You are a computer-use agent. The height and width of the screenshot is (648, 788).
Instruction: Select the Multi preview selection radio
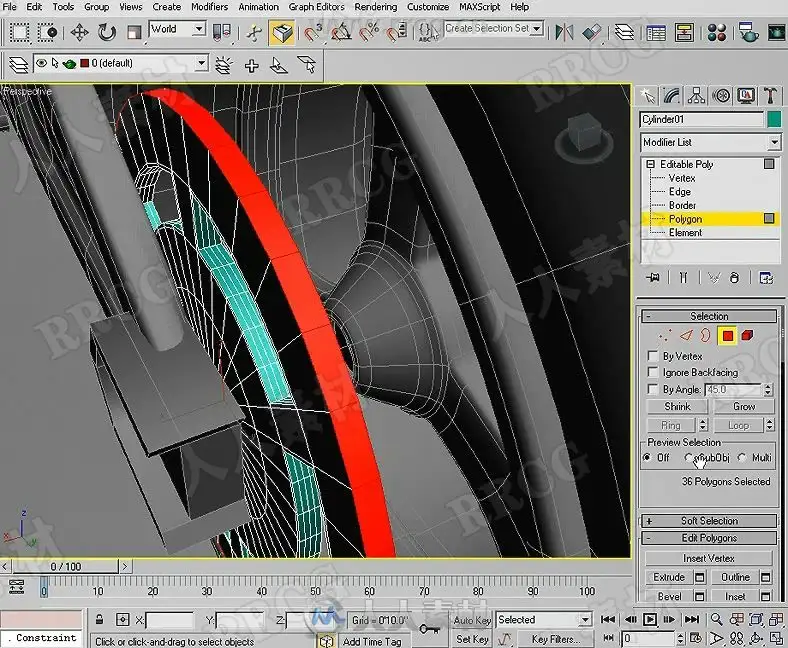[741, 458]
